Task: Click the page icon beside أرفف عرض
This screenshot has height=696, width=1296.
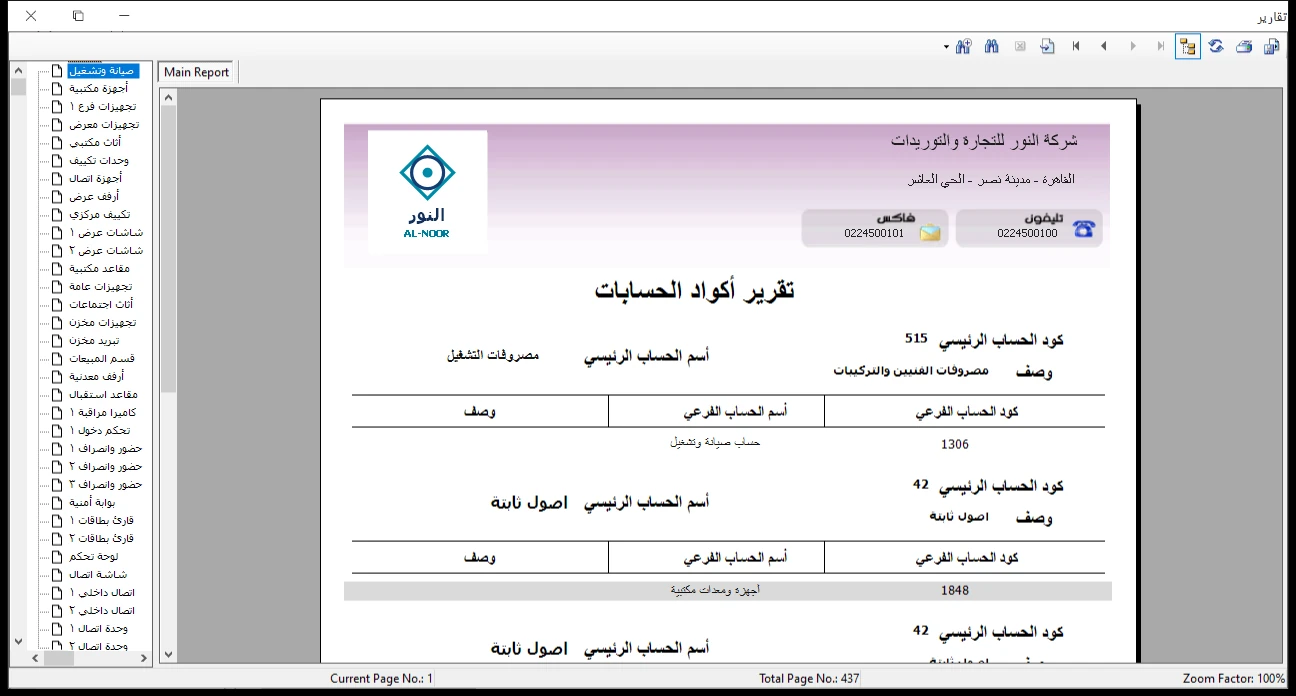Action: (57, 197)
